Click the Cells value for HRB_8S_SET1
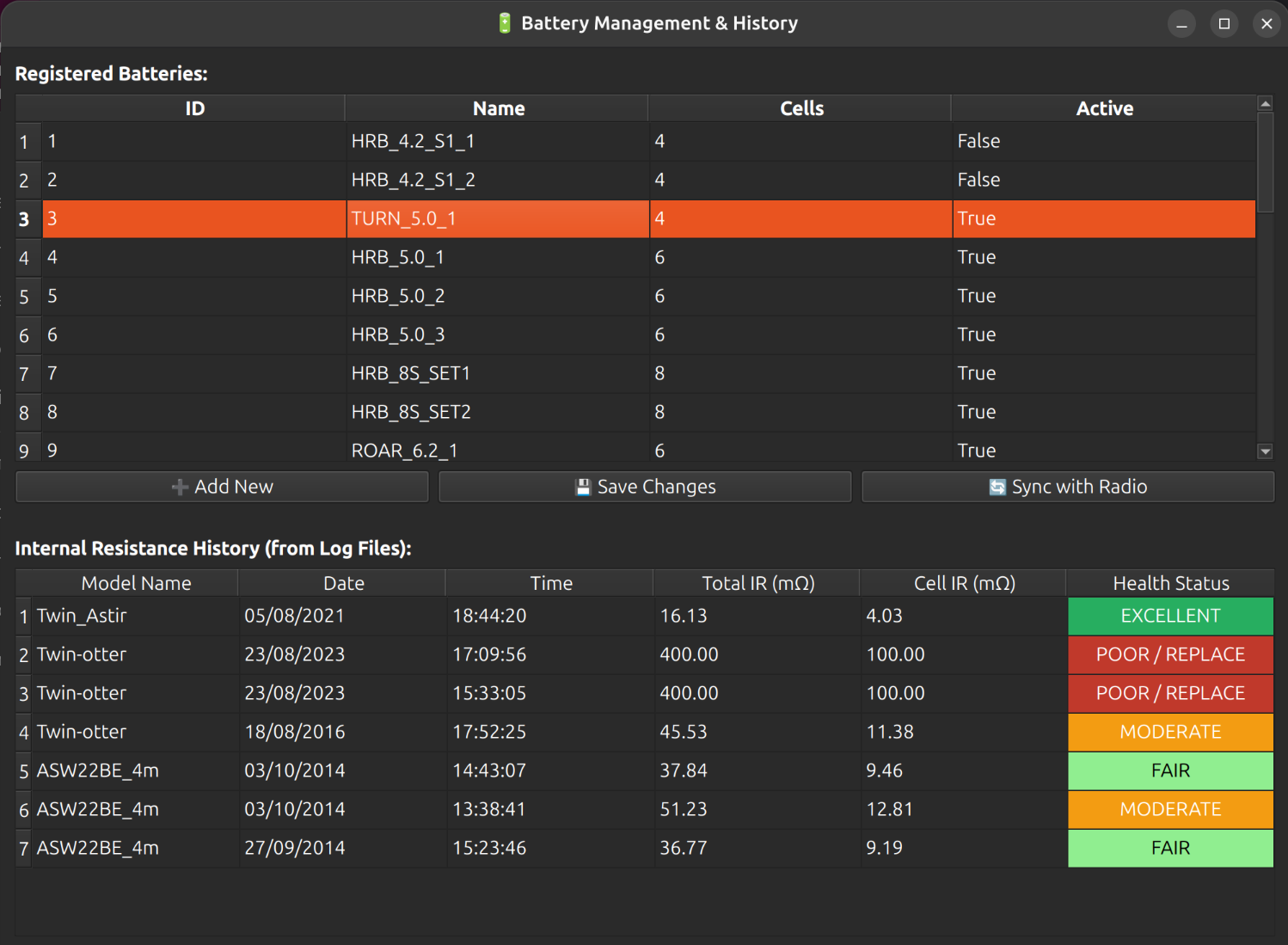Image resolution: width=1288 pixels, height=945 pixels. tap(800, 373)
